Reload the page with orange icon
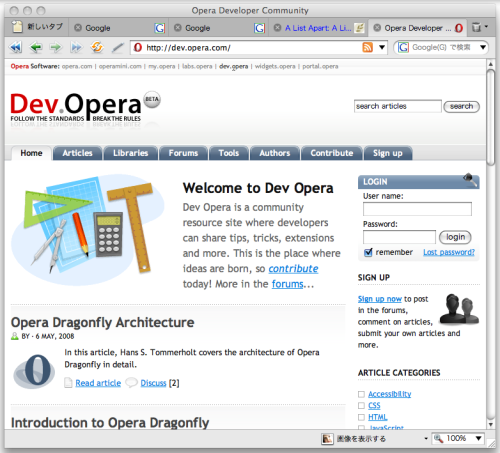Viewport: 500px width, 453px height. pyautogui.click(x=97, y=47)
